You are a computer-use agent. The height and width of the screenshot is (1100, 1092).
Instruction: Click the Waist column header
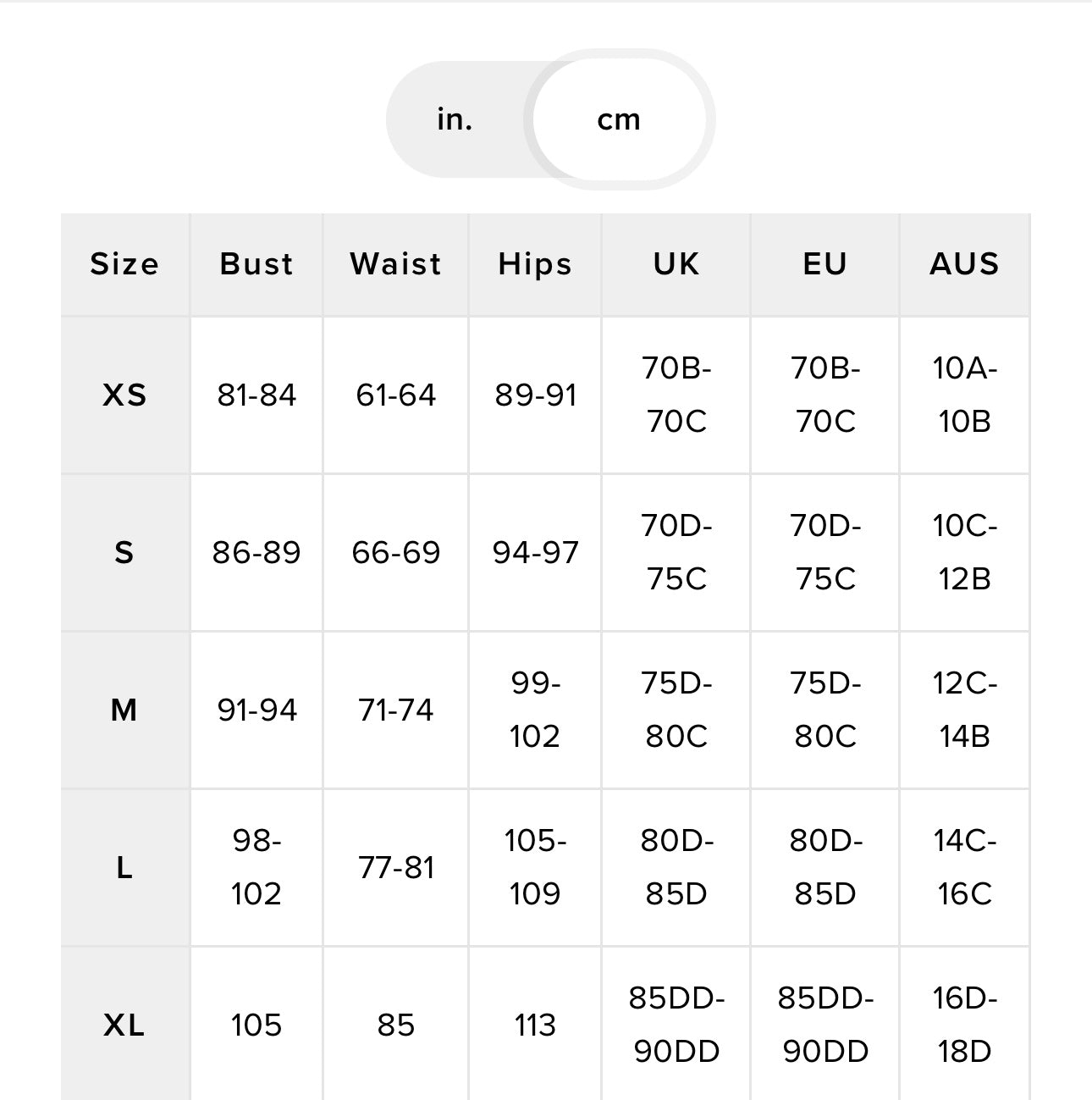pyautogui.click(x=395, y=264)
